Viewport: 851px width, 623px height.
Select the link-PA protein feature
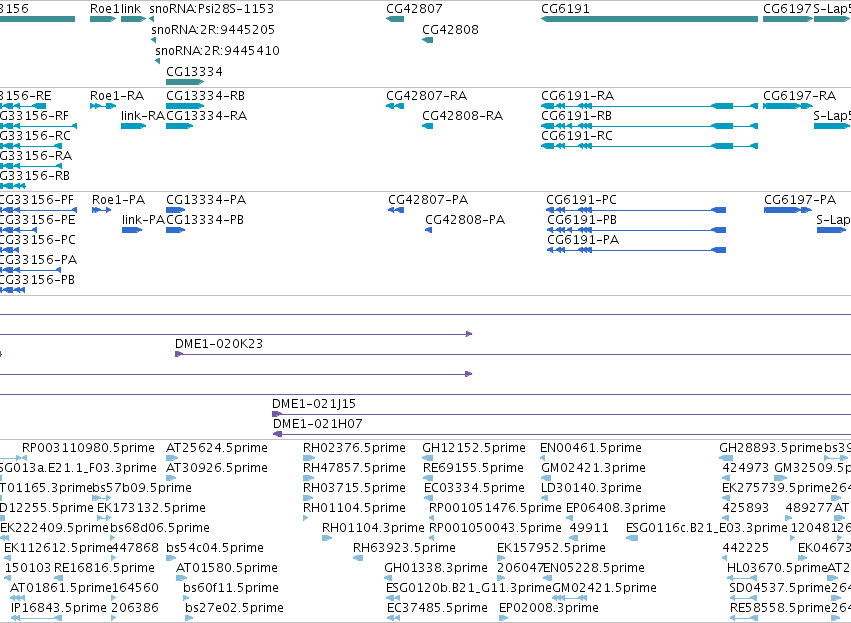tap(132, 230)
